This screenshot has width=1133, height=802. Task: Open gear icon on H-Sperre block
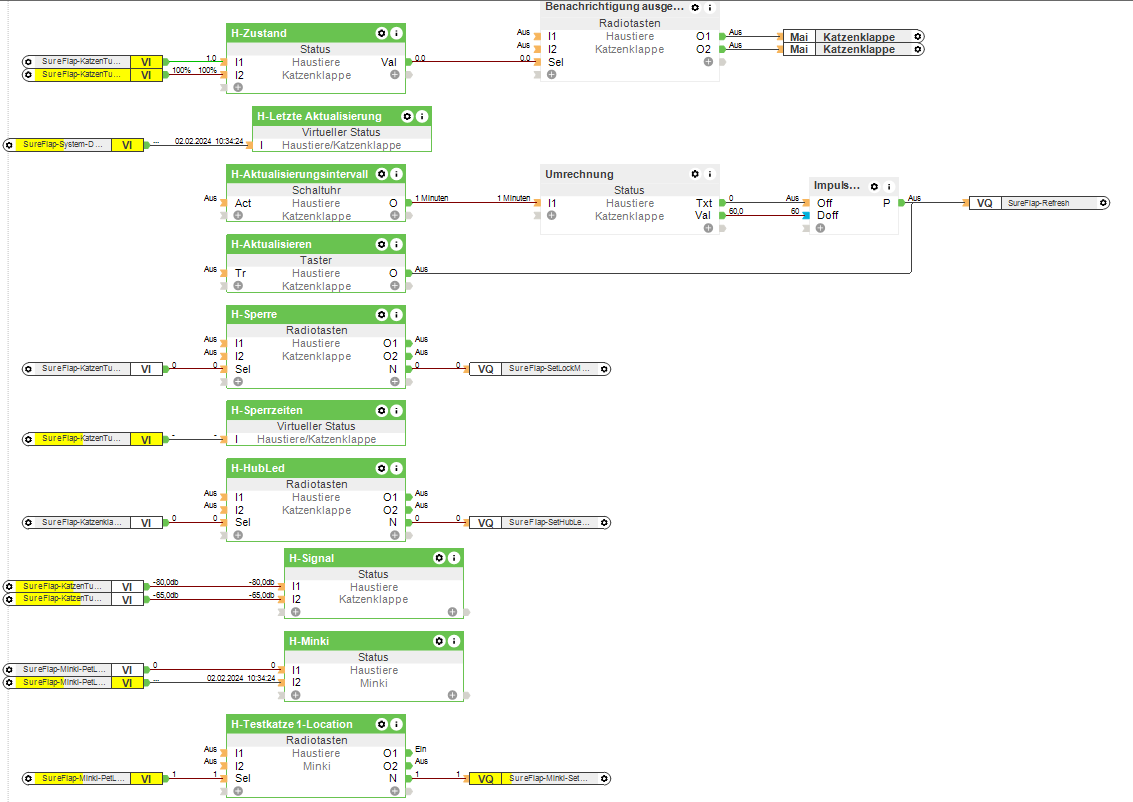point(382,314)
